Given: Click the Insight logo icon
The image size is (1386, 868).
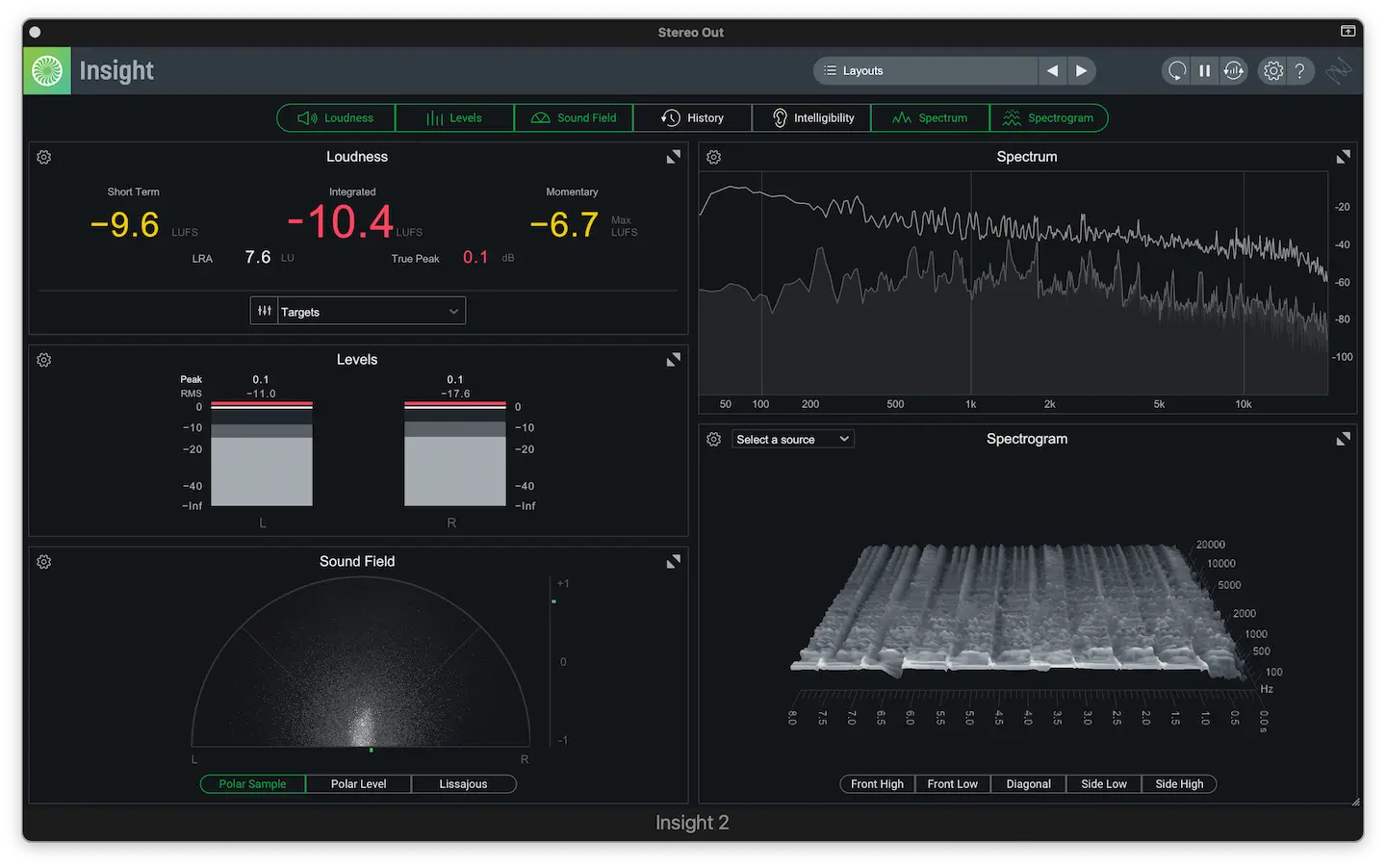Looking at the screenshot, I should click(x=46, y=70).
